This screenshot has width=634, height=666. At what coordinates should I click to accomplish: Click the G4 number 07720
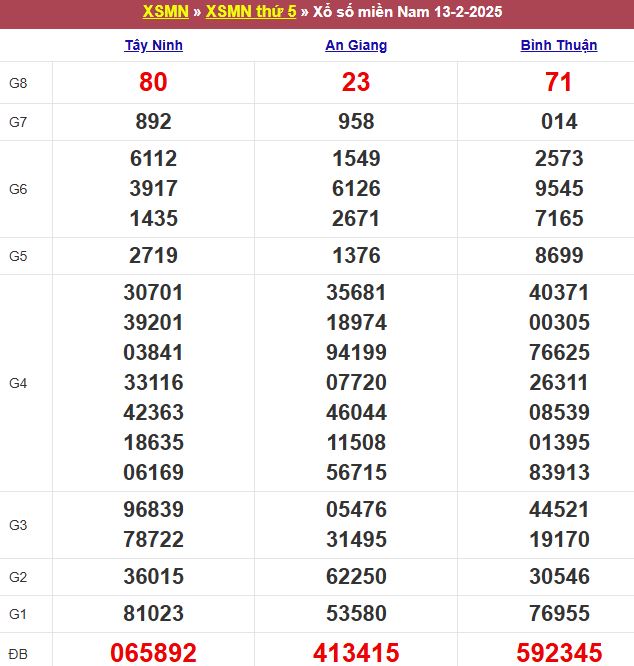(x=356, y=382)
